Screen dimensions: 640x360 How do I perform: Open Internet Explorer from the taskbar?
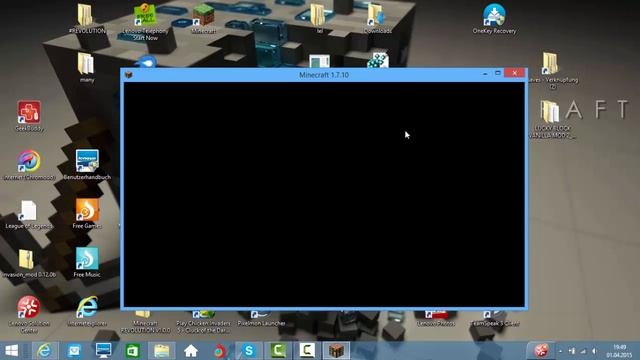tap(44, 351)
